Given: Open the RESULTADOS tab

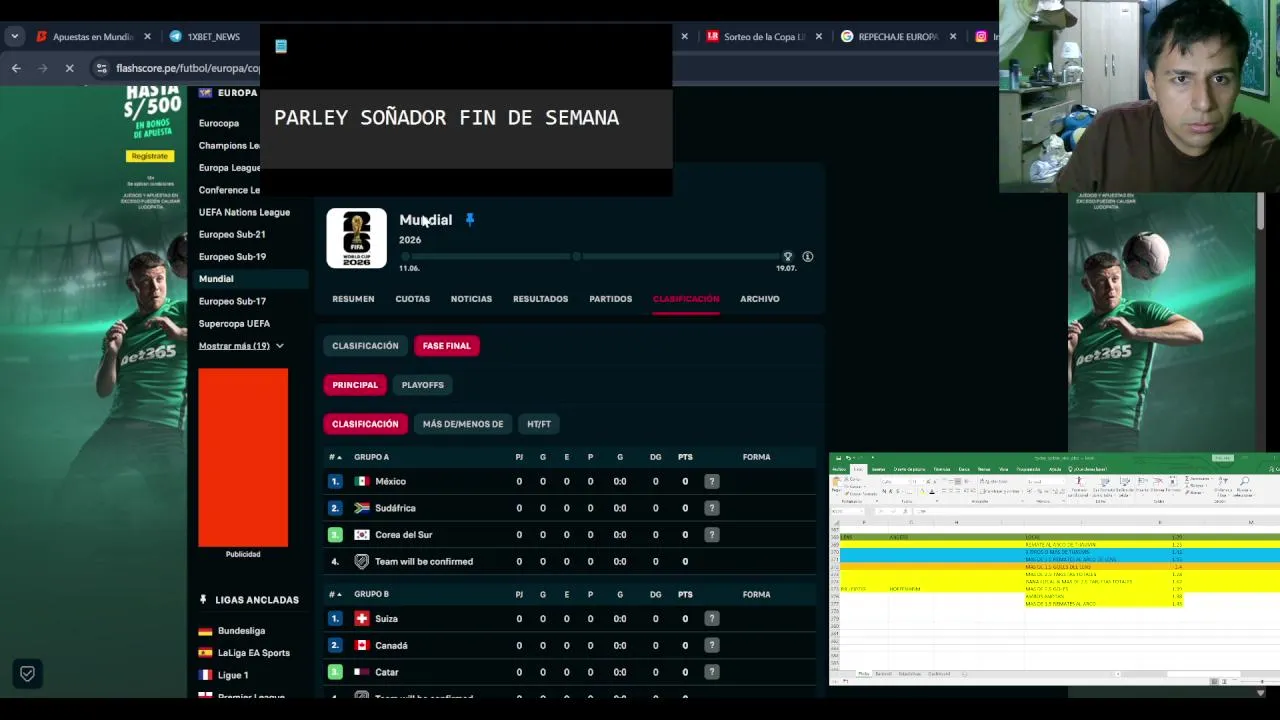Looking at the screenshot, I should pyautogui.click(x=540, y=299).
